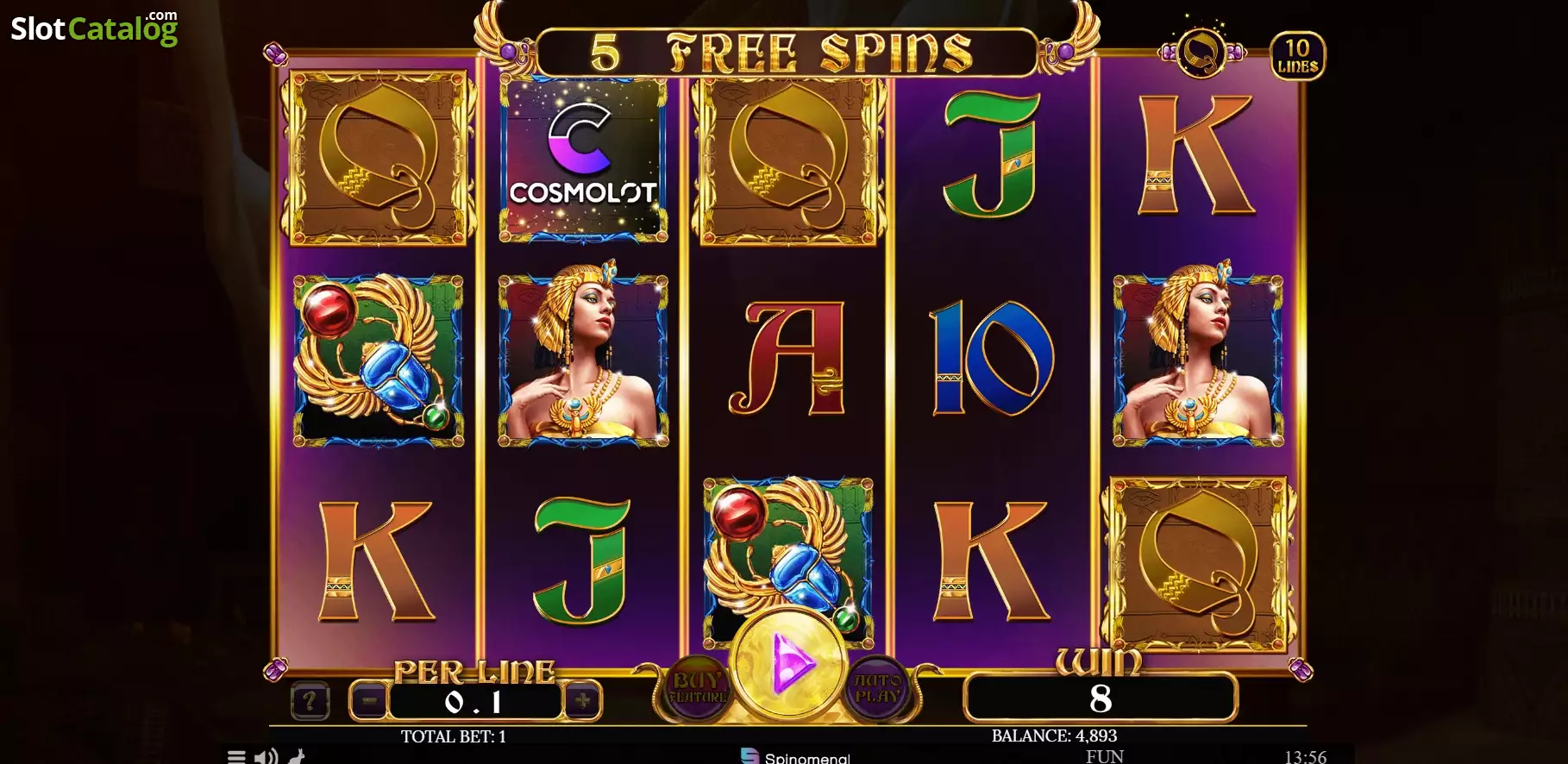Open the SlotCatalog.com logo link

pos(94,28)
